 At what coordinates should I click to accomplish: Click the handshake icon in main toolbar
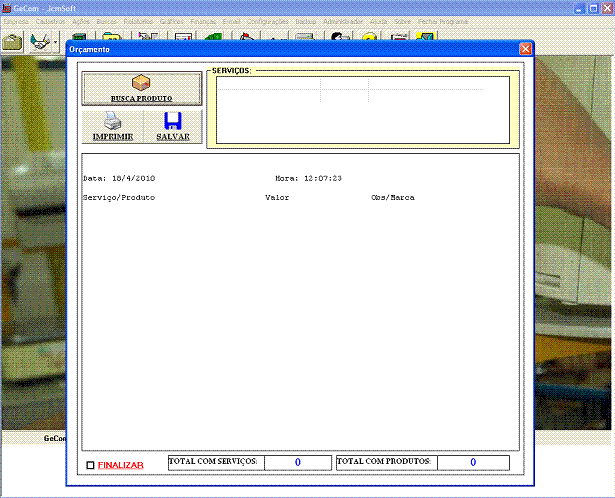(41, 41)
